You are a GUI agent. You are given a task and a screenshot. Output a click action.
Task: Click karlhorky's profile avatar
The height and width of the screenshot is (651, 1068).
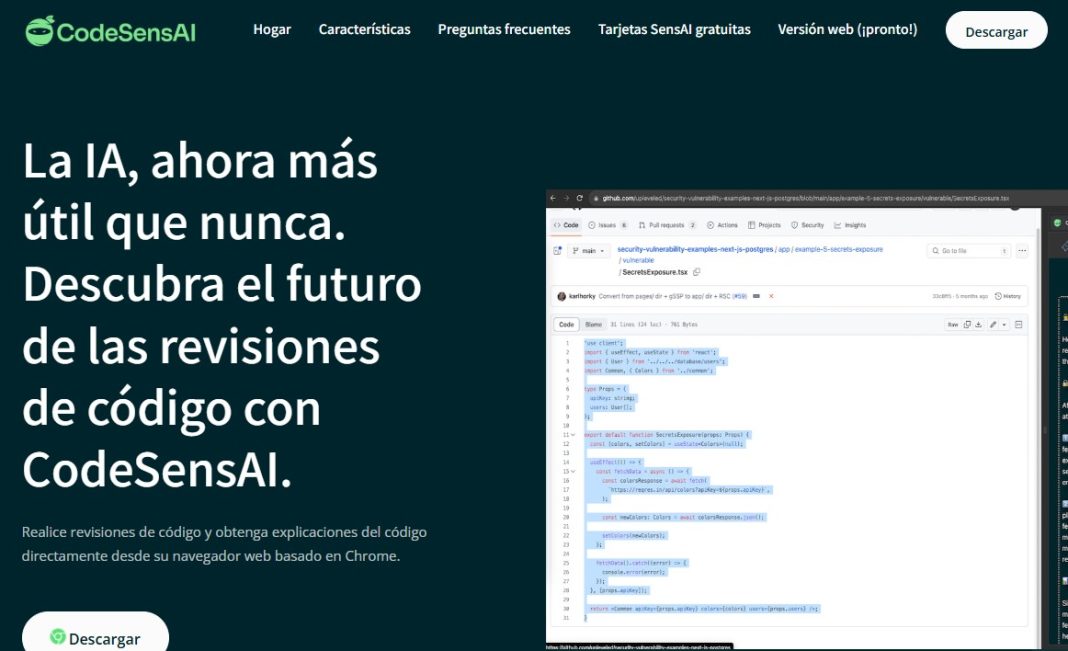click(562, 294)
